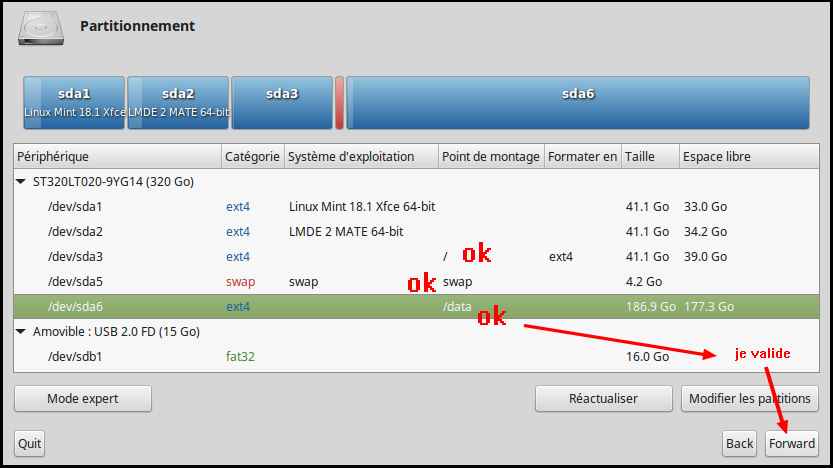This screenshot has height=468, width=833.
Task: Select the sda1 partition block in the disk bar
Action: point(74,103)
